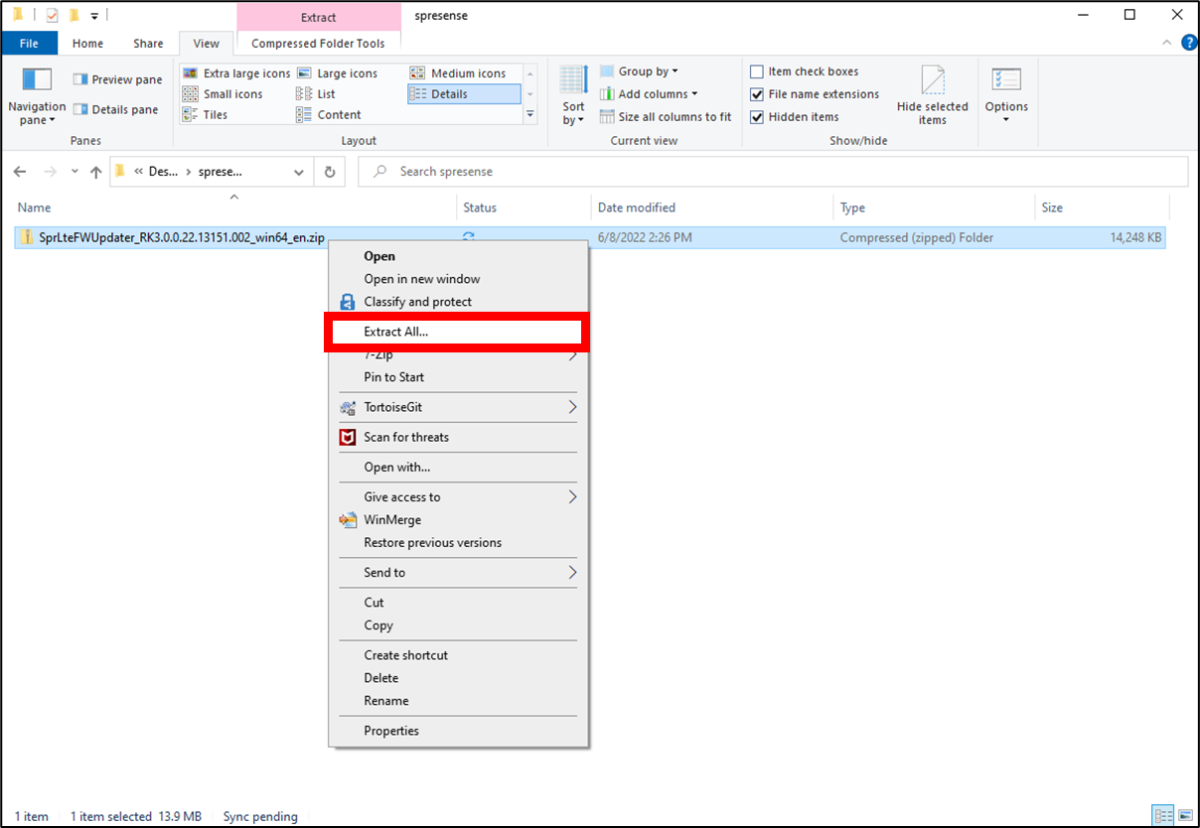Select Extra large icons layout
Screen dimensions: 1200x828
point(237,73)
